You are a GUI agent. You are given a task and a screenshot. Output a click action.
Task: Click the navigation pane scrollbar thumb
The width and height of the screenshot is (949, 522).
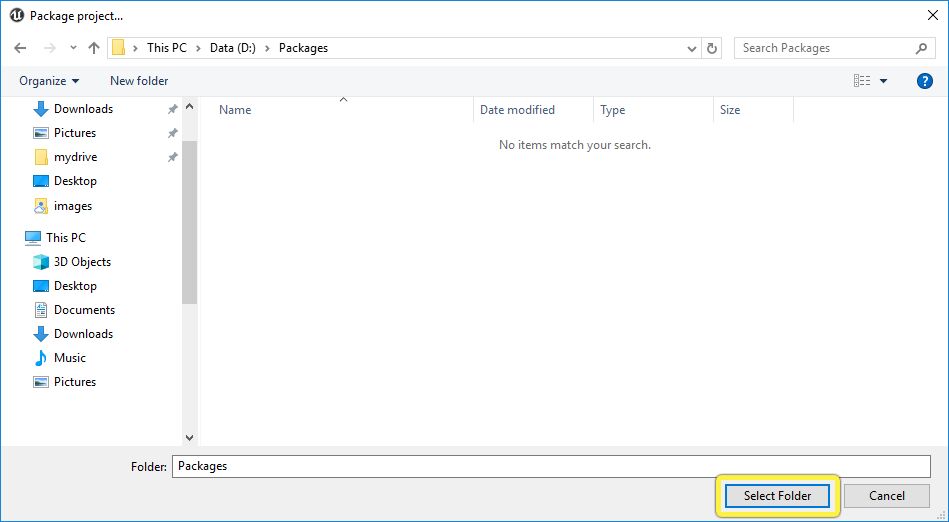click(189, 222)
